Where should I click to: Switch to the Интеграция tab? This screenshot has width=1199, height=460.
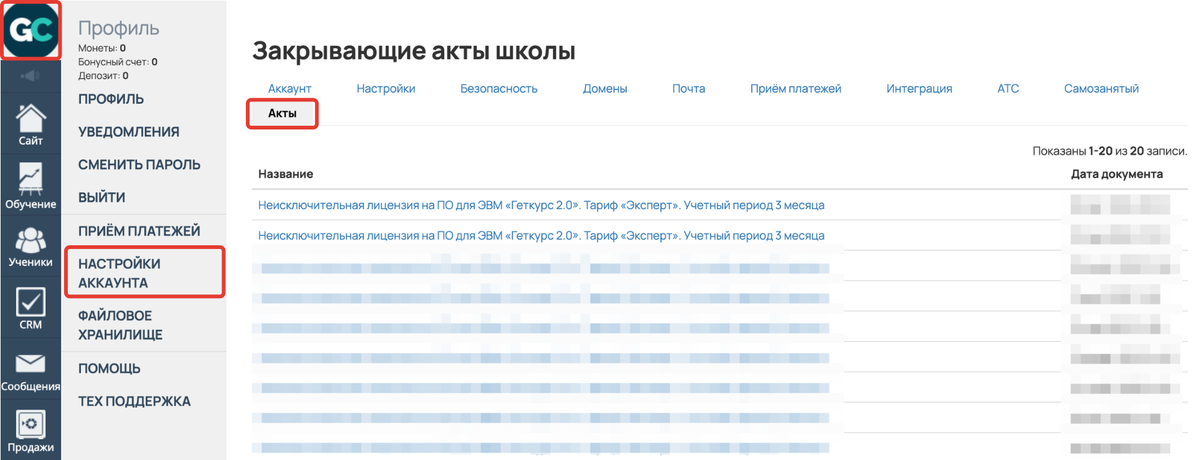[x=919, y=89]
